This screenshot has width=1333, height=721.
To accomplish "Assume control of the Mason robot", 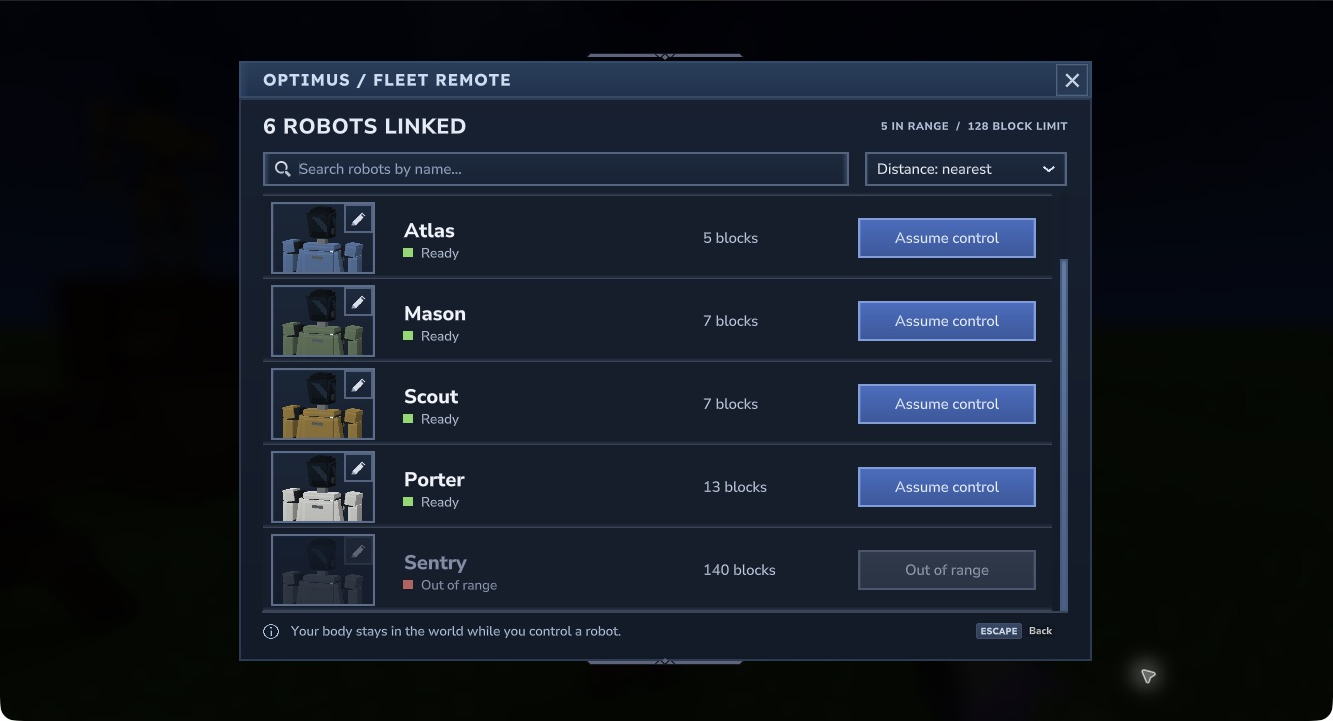I will pyautogui.click(x=947, y=321).
